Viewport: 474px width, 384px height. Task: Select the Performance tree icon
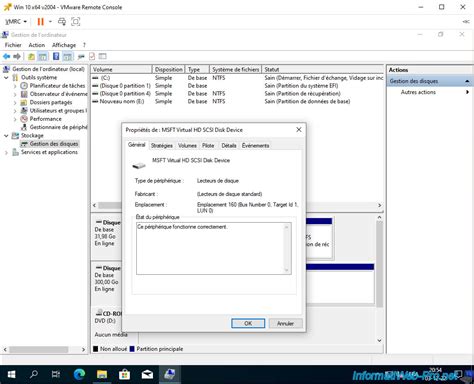pyautogui.click(x=24, y=119)
